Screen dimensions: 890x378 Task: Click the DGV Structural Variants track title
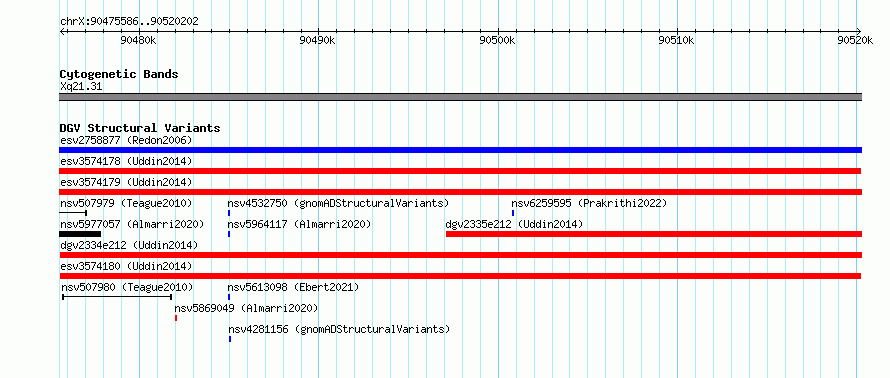140,128
